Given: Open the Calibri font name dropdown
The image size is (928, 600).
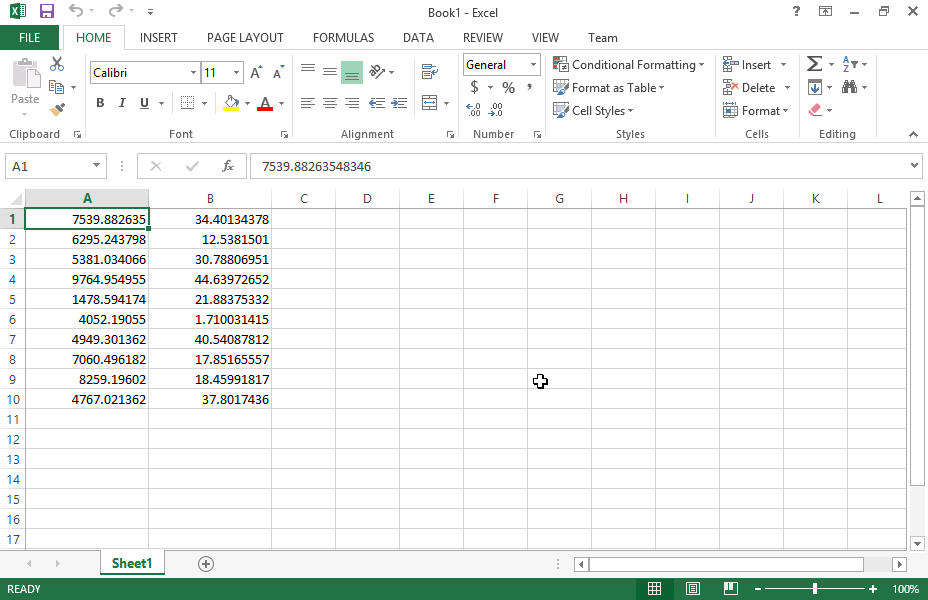Looking at the screenshot, I should pos(193,73).
